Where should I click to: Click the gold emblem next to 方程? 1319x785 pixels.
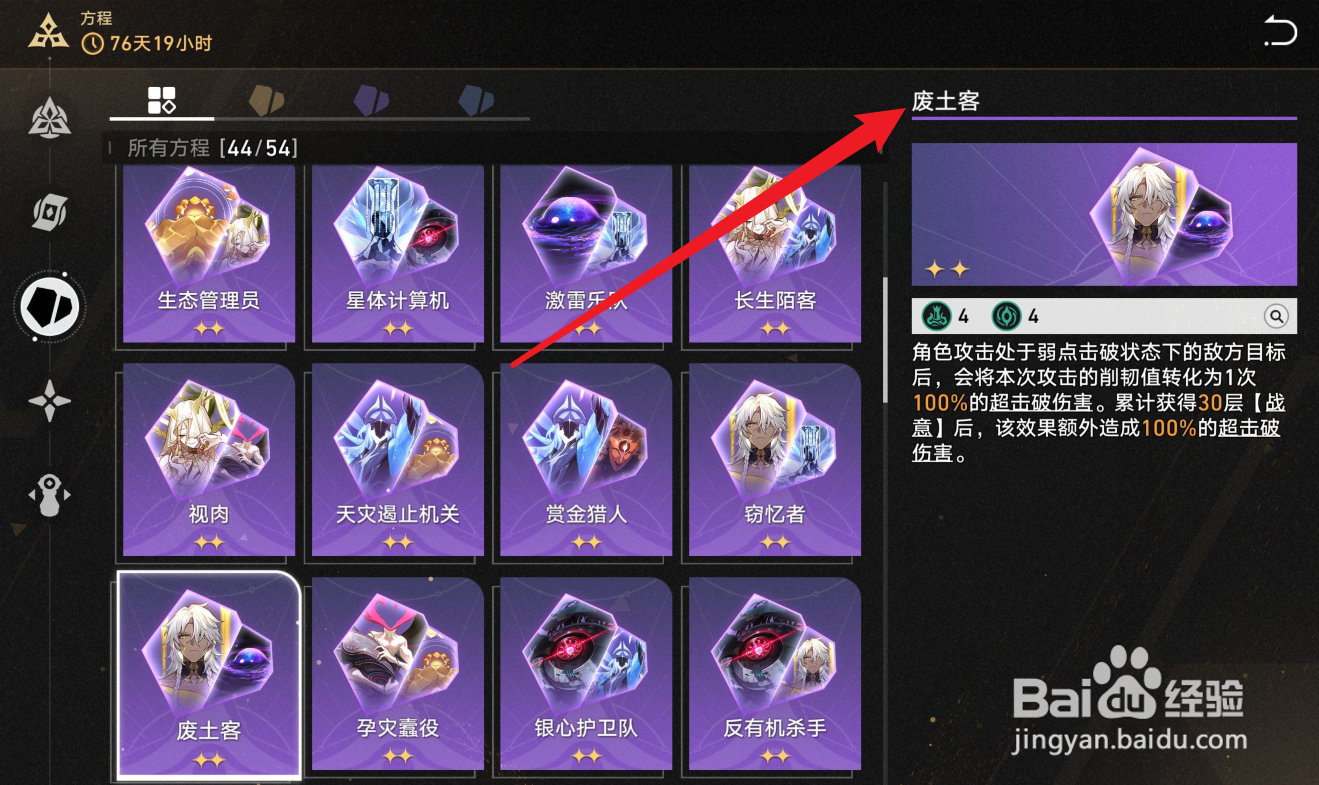(x=48, y=31)
